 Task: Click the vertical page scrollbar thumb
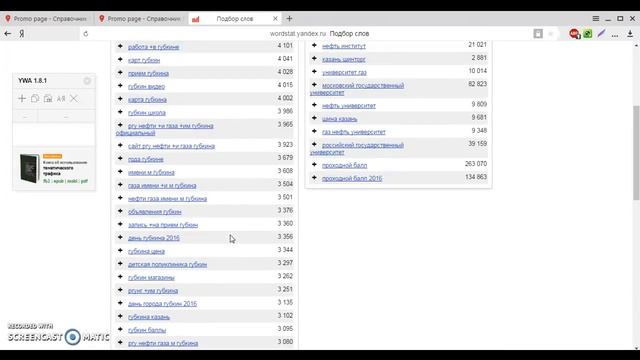click(636, 153)
